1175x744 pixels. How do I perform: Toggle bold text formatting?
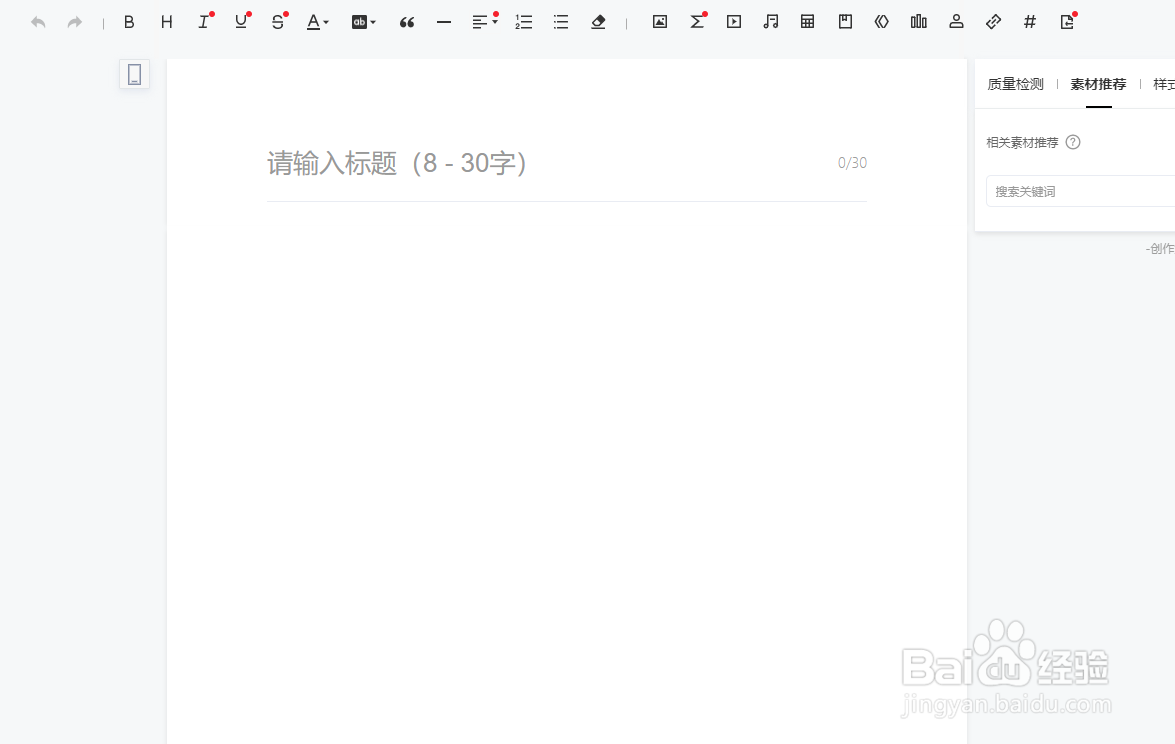click(x=129, y=21)
